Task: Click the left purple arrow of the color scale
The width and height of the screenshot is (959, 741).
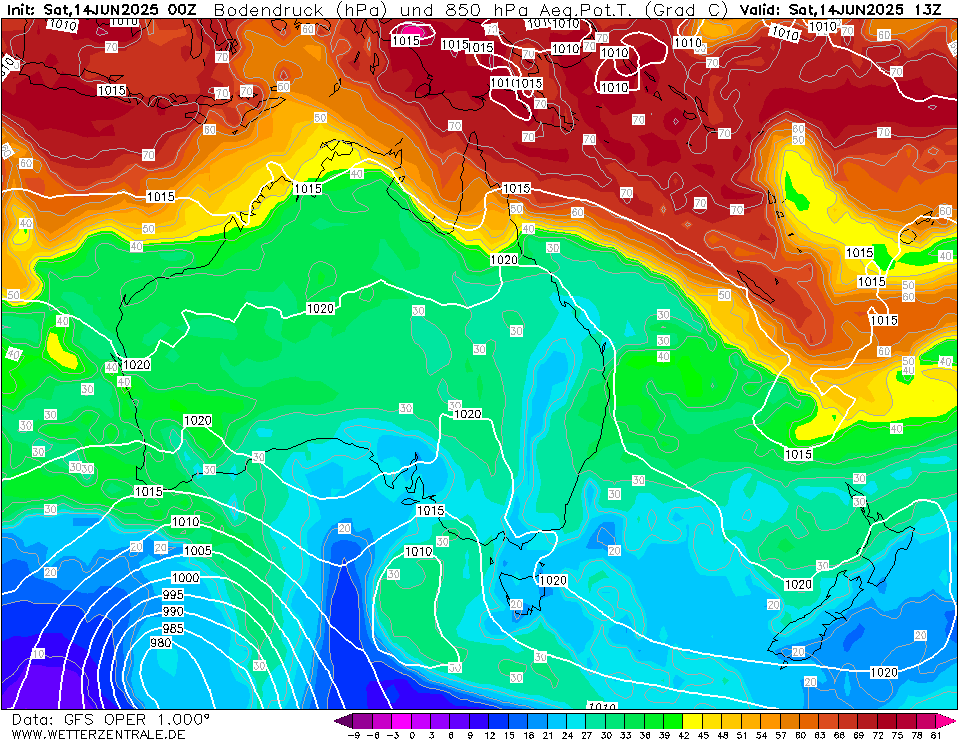Action: [x=343, y=721]
